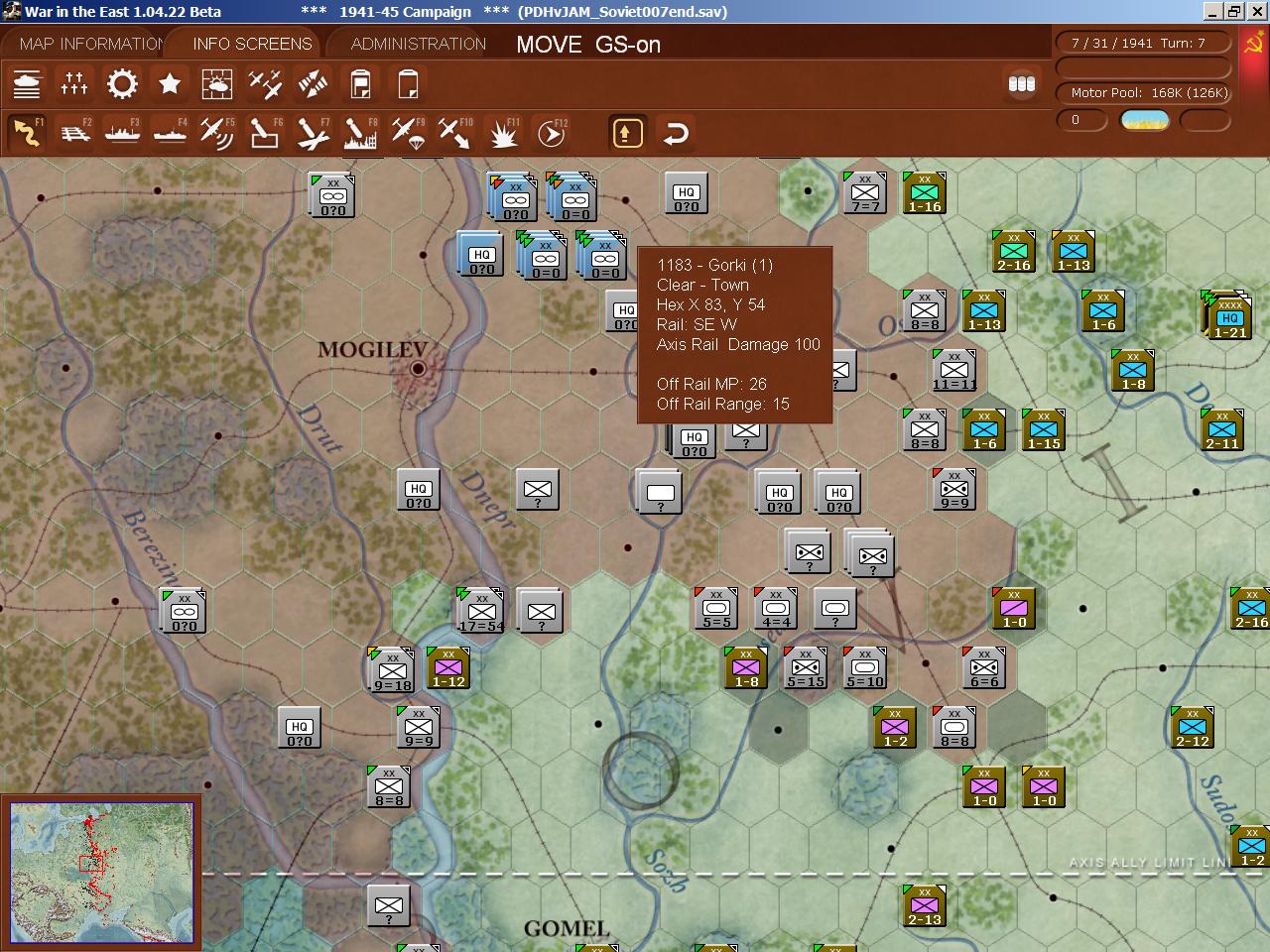Select the F1 move mode
This screenshot has height=952, width=1270.
coord(27,133)
